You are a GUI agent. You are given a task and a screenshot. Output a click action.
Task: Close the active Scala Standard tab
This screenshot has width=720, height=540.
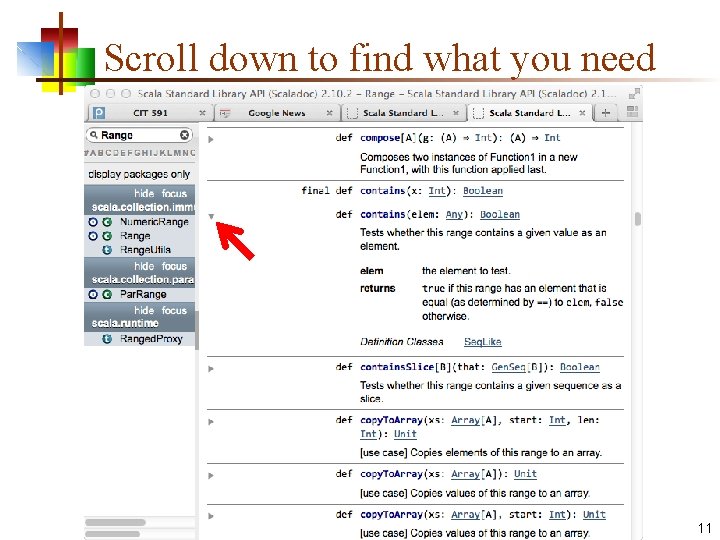(582, 113)
